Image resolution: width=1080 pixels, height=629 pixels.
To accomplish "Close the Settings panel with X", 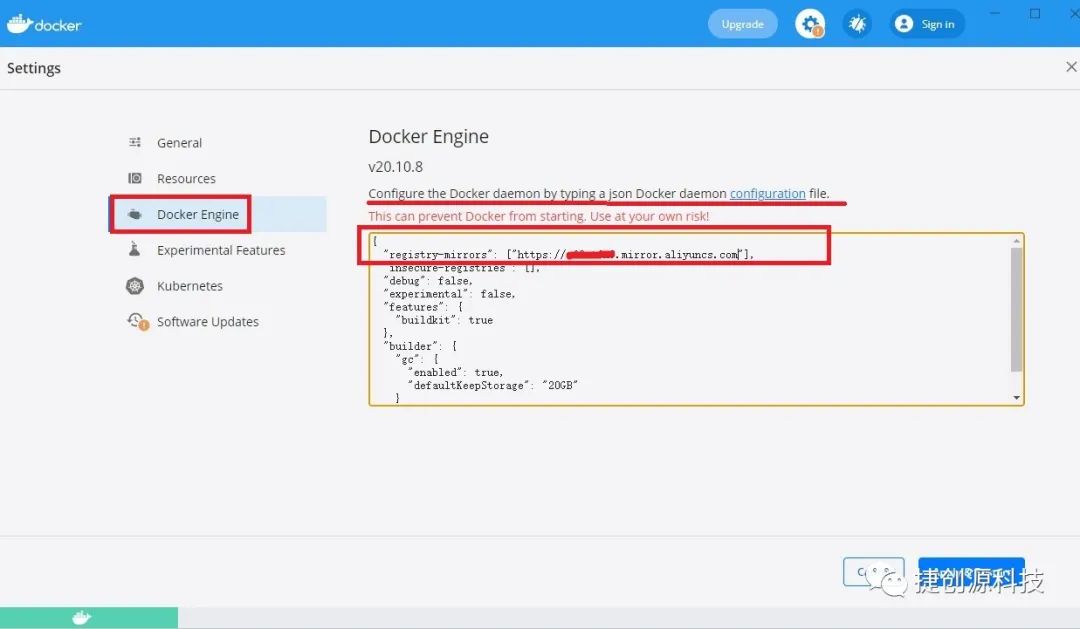I will 1071,67.
